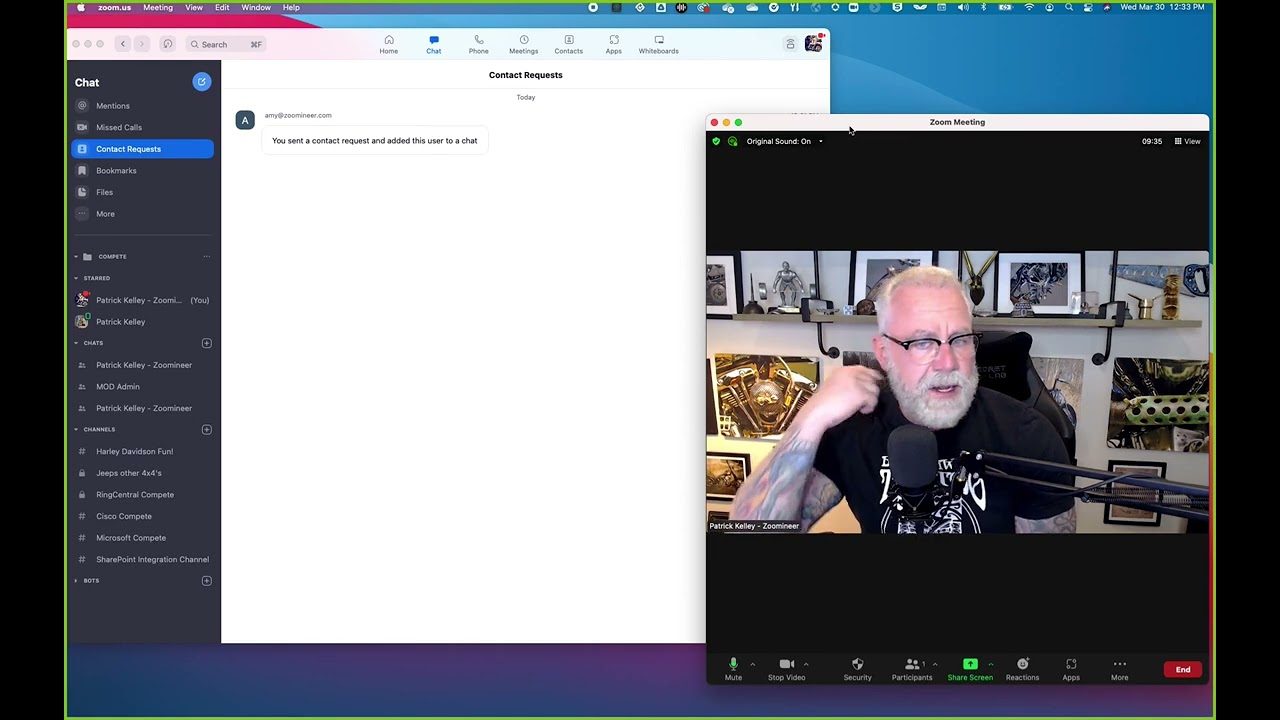Add a channel with CHANNELS plus
The width and height of the screenshot is (1280, 720).
tap(207, 430)
